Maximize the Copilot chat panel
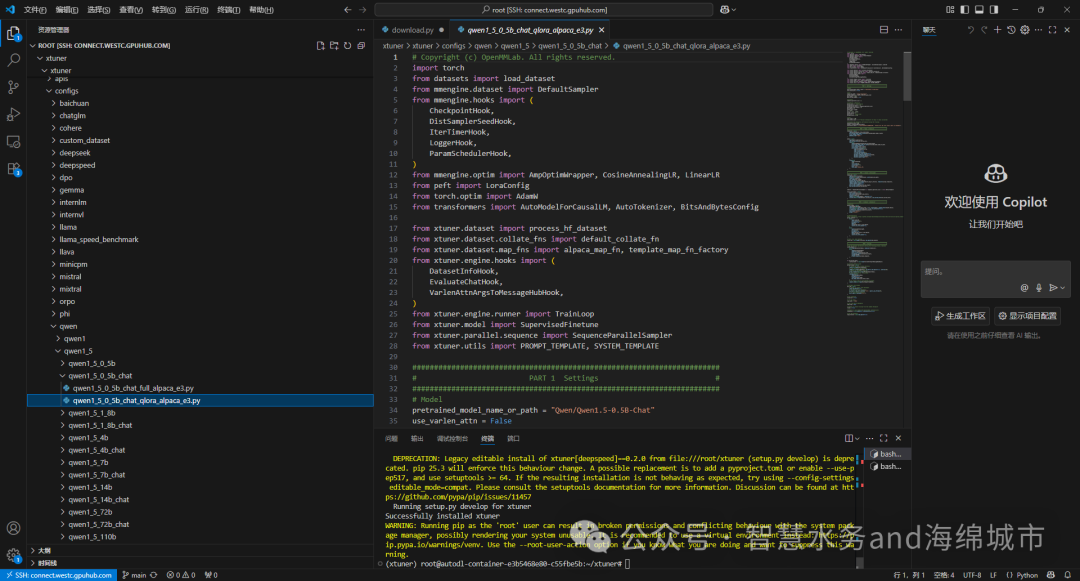Screen dimensions: 1080x581 click(x=1052, y=30)
